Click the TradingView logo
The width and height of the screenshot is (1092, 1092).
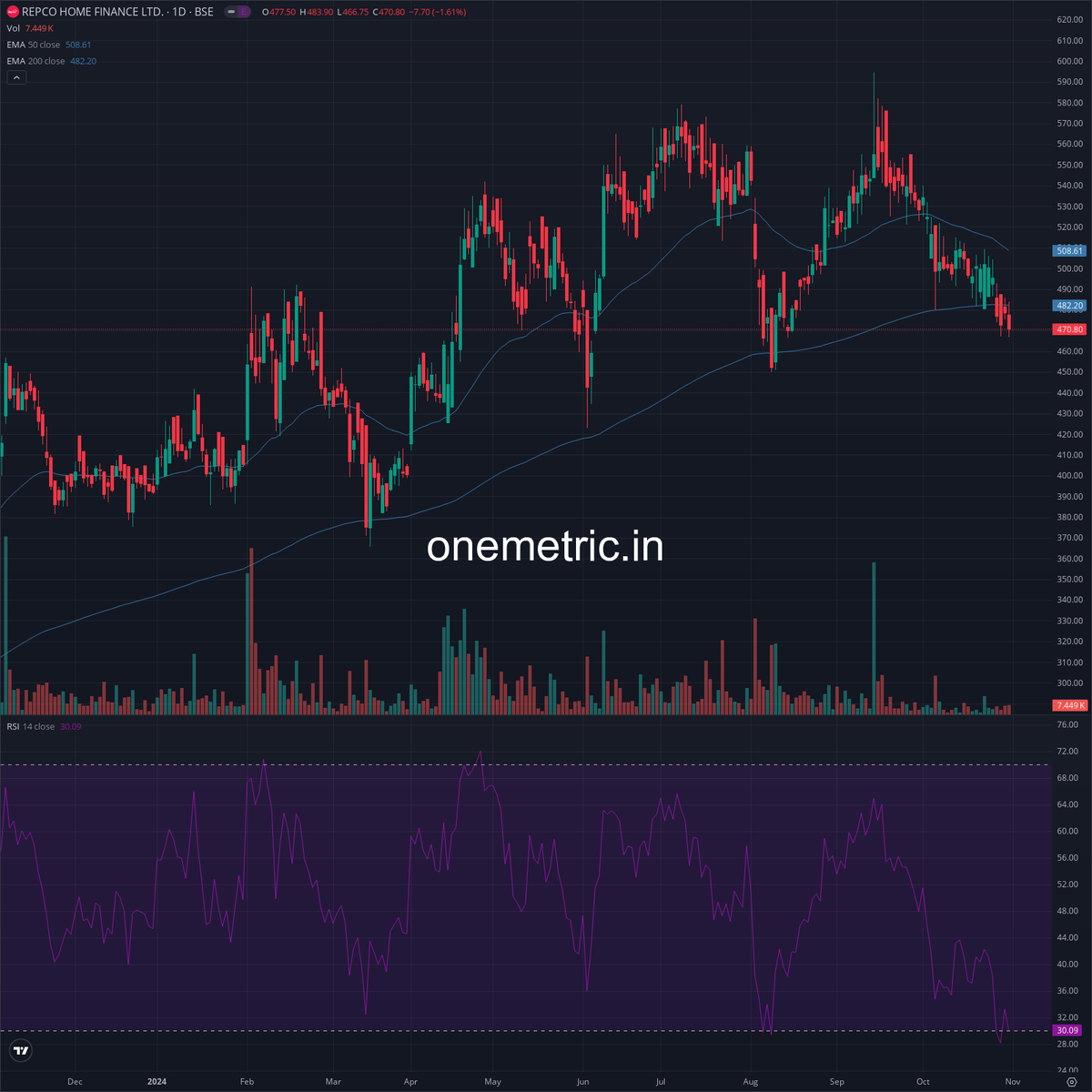[22, 1050]
